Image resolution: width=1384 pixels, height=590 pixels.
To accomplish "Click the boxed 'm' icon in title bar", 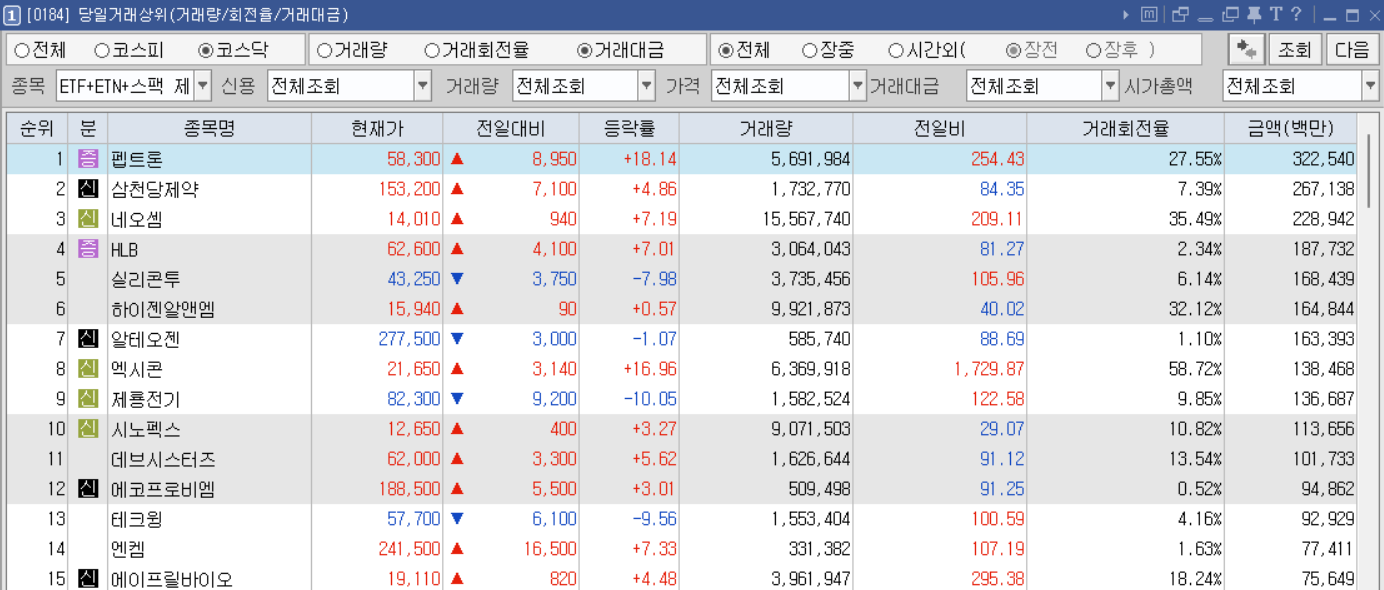I will (x=1149, y=14).
